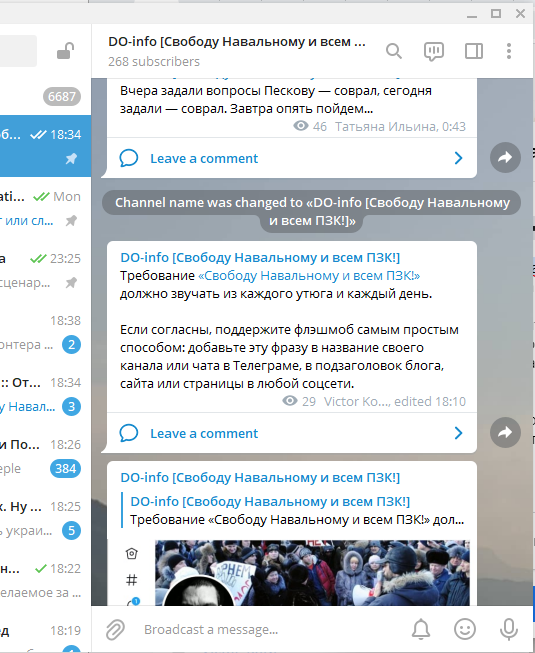Focus the Broadcast a message field
The width and height of the screenshot is (535, 653).
[x=271, y=630]
